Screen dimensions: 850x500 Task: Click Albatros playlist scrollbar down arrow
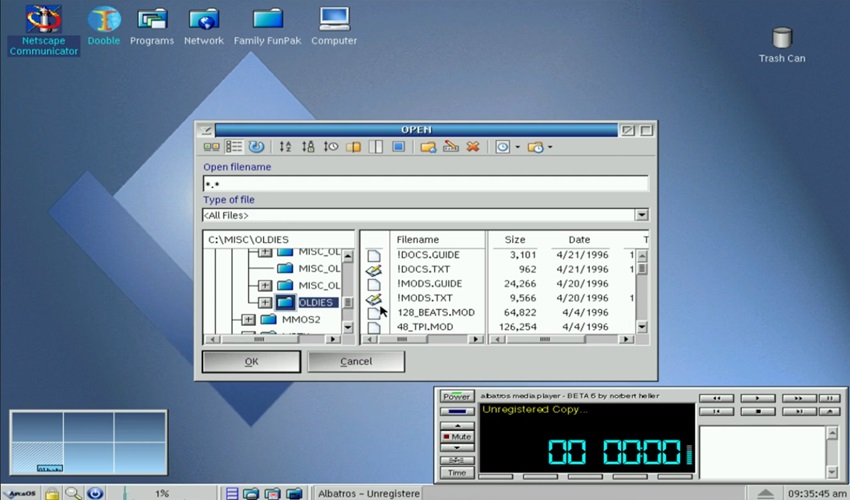(x=832, y=473)
